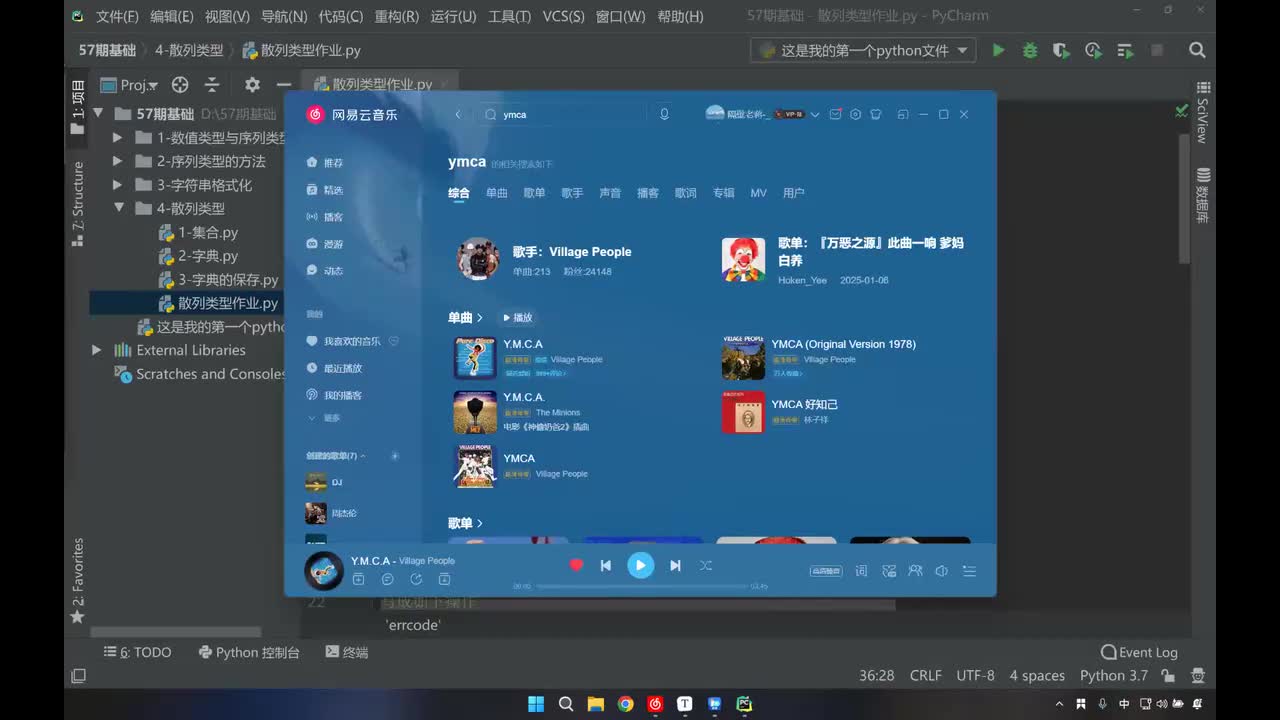This screenshot has width=1280, height=720.
Task: Start debugging with the bug icon
Action: click(x=1029, y=50)
